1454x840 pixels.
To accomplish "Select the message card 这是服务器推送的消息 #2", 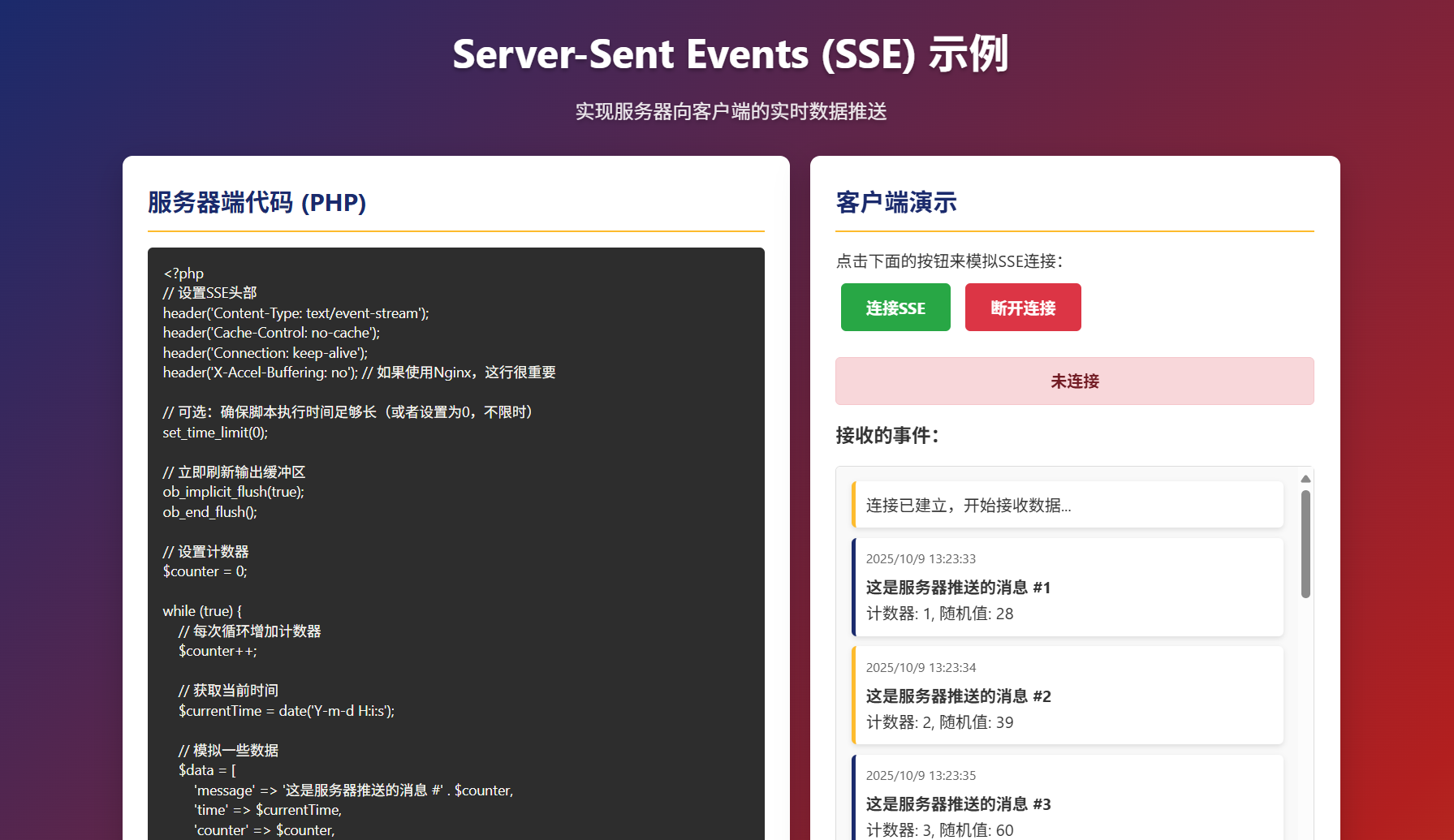I will (1068, 695).
